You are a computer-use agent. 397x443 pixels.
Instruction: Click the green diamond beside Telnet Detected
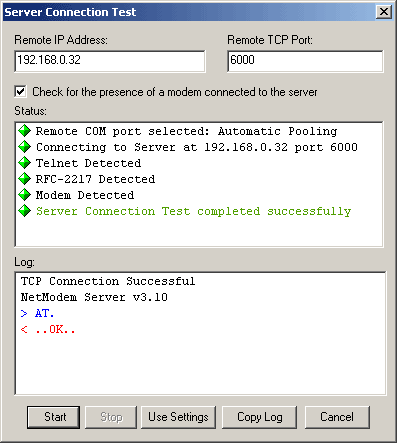point(24,163)
